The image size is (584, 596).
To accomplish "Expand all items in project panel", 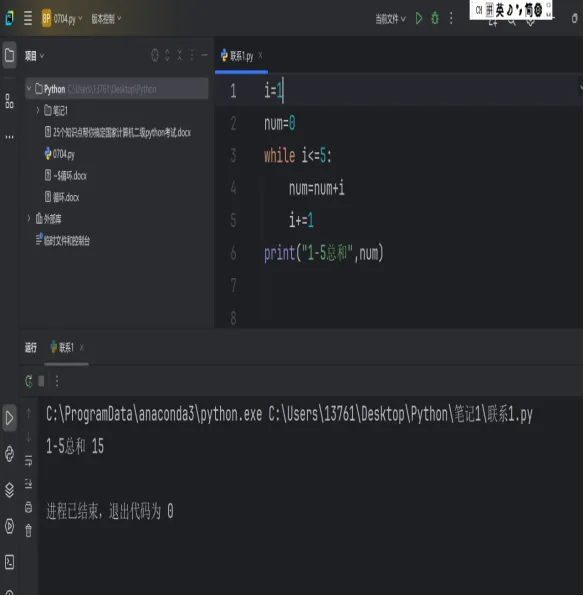I will coord(167,55).
